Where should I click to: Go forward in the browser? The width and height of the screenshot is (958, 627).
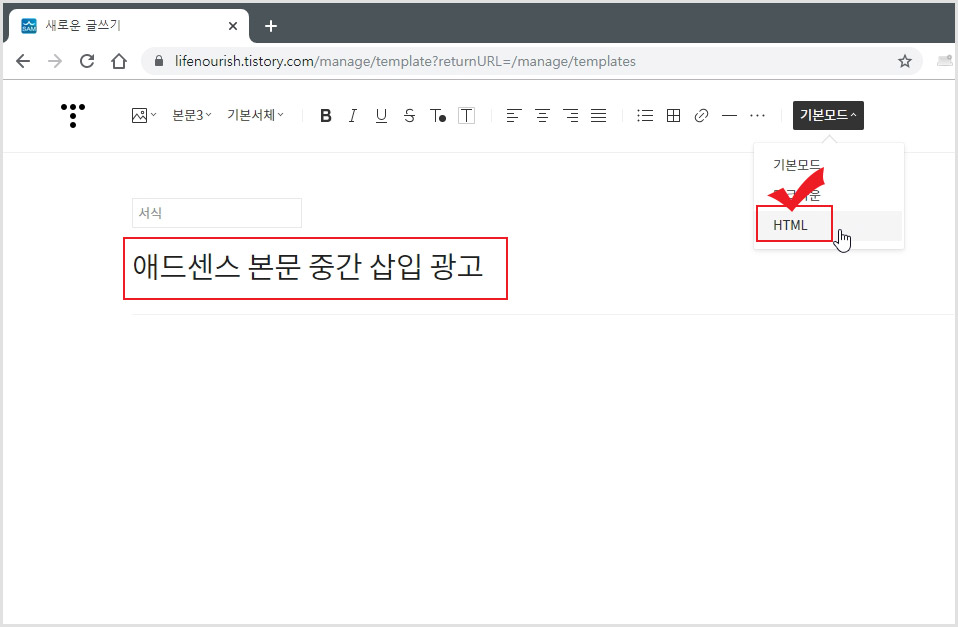(55, 61)
